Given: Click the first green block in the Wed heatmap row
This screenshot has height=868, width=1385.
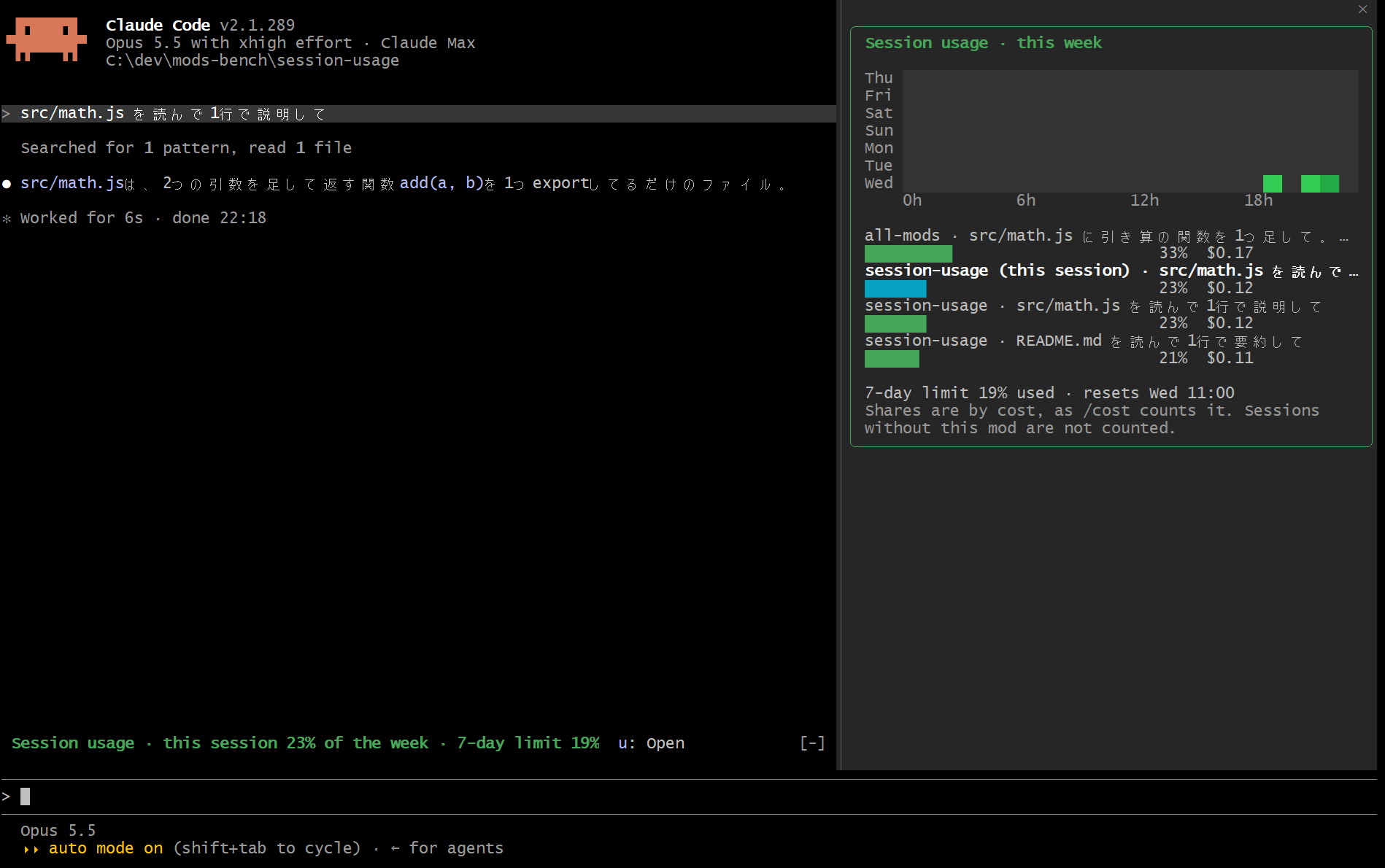Looking at the screenshot, I should pos(1272,183).
